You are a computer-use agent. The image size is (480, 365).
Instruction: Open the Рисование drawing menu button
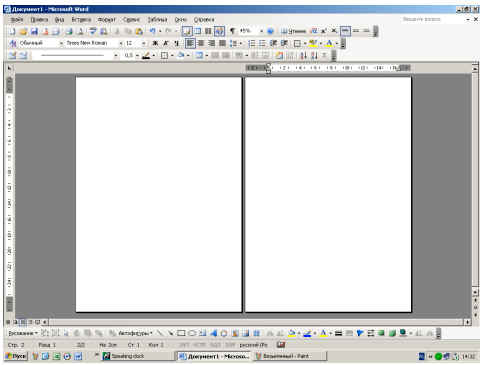(23, 333)
